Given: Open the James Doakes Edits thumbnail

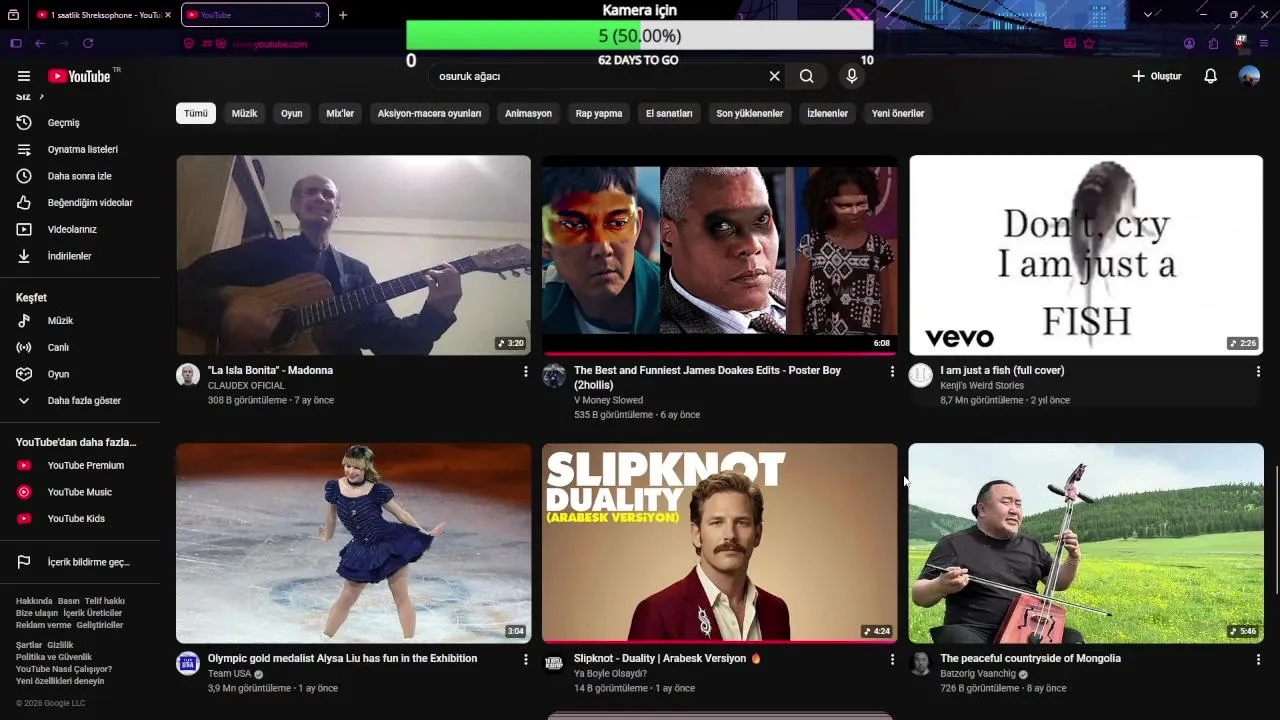Looking at the screenshot, I should click(720, 254).
